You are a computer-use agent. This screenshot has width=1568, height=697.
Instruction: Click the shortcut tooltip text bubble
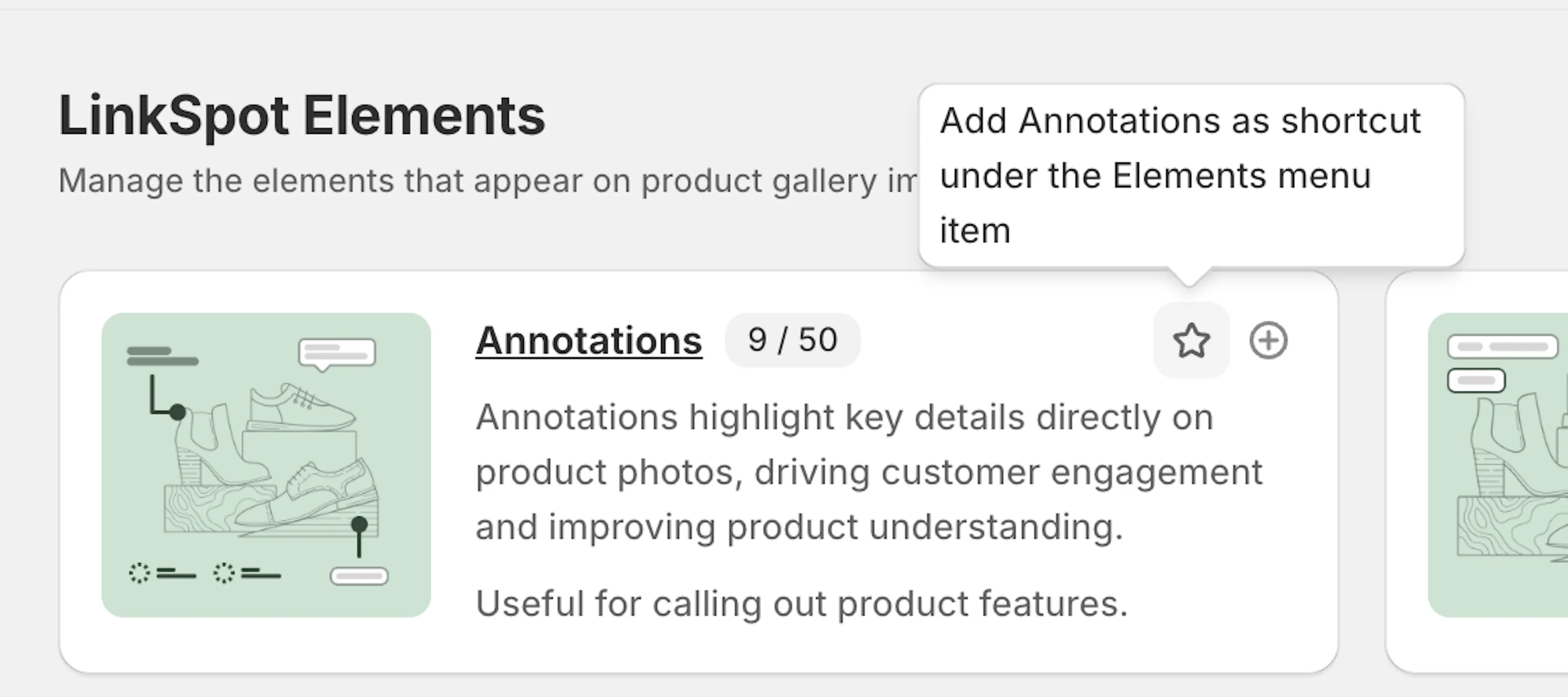1191,175
